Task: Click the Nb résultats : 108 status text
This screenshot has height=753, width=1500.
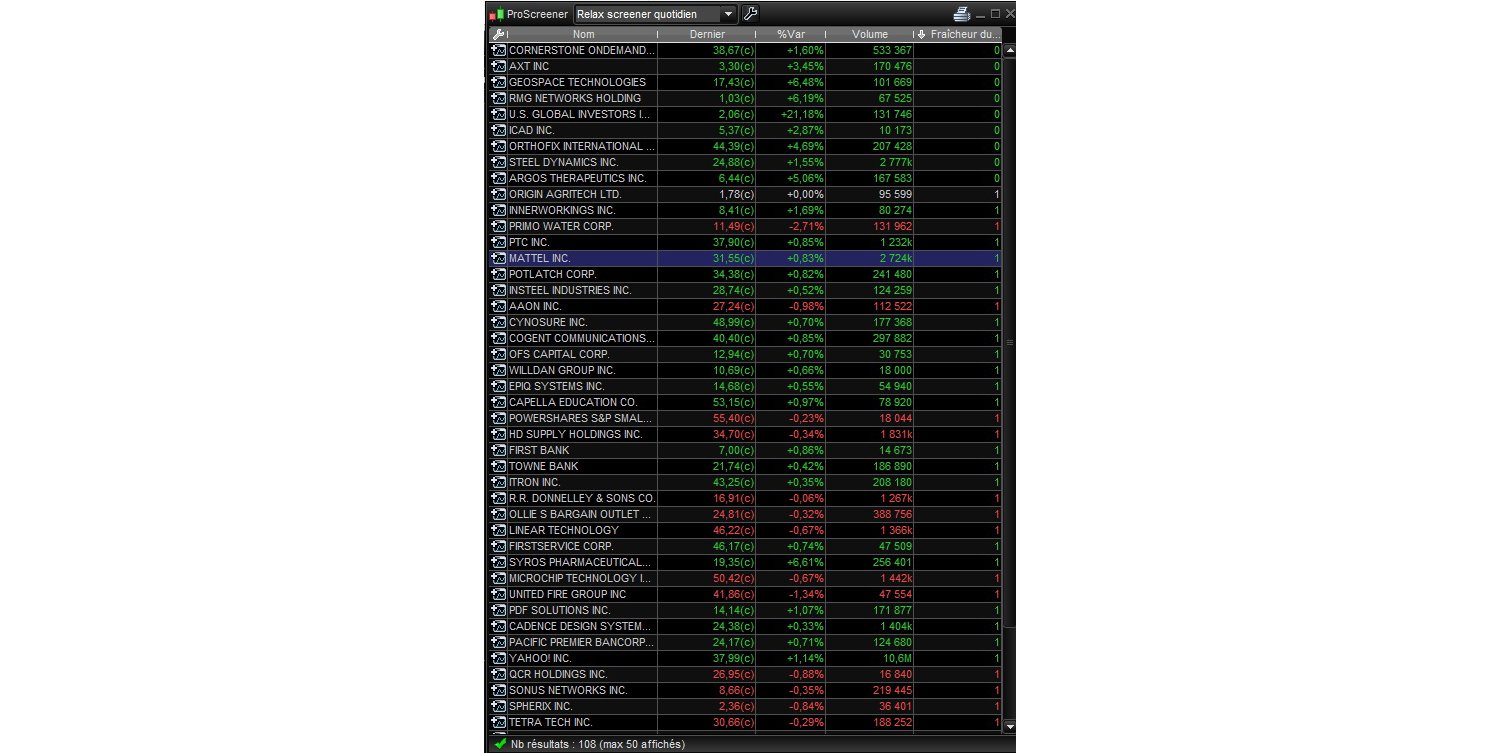Action: (x=597, y=744)
